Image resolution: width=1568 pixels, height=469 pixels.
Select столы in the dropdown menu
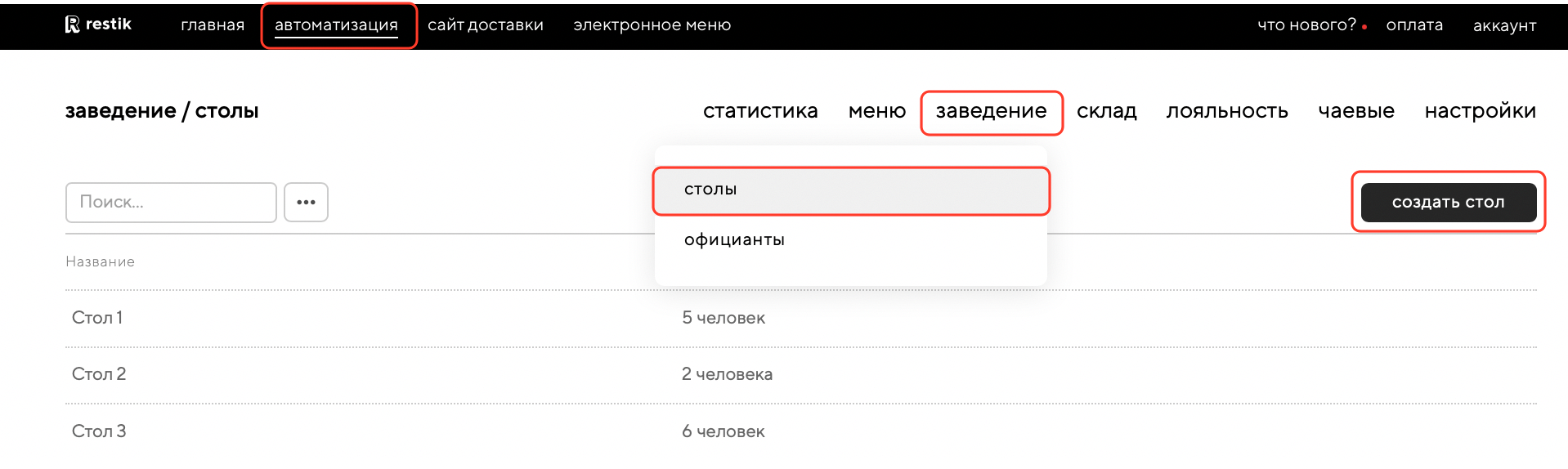710,190
